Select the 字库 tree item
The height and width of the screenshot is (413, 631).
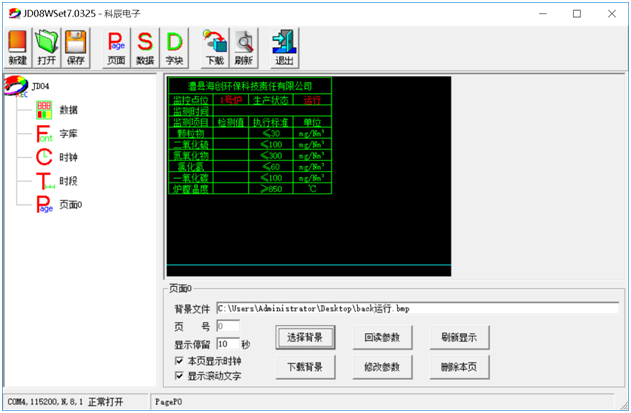coord(68,133)
